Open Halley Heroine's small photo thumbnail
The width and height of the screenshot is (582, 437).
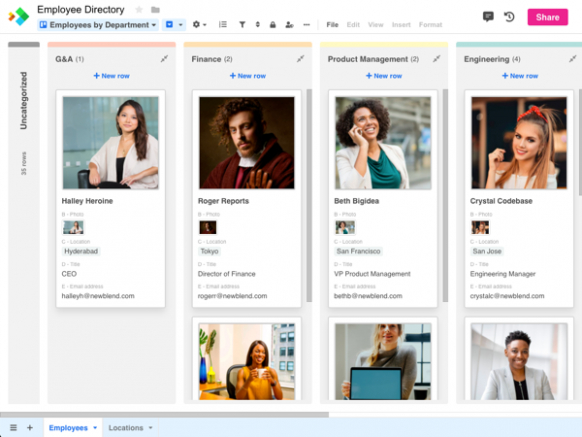tap(73, 227)
